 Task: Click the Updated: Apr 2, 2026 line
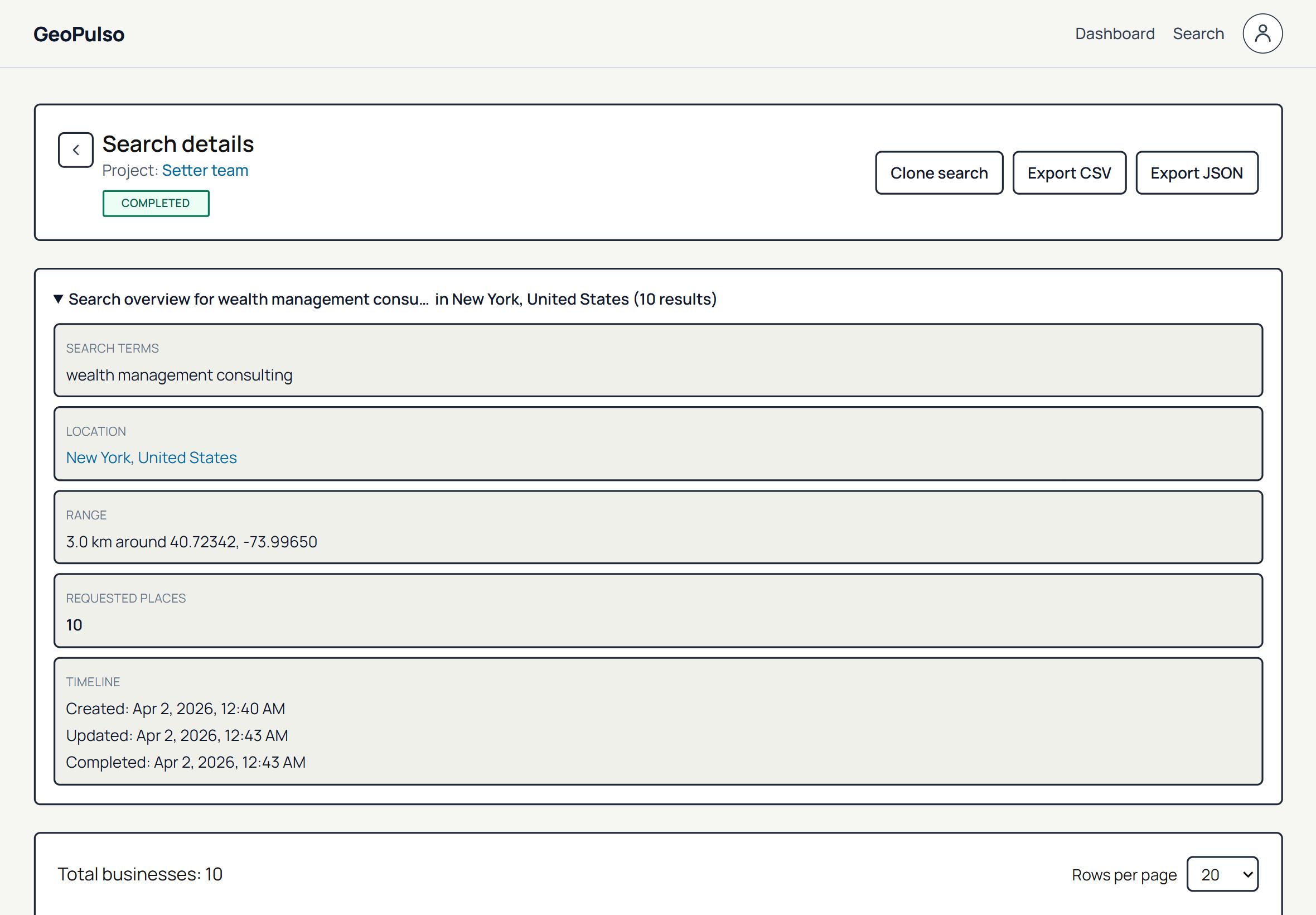[x=177, y=736]
